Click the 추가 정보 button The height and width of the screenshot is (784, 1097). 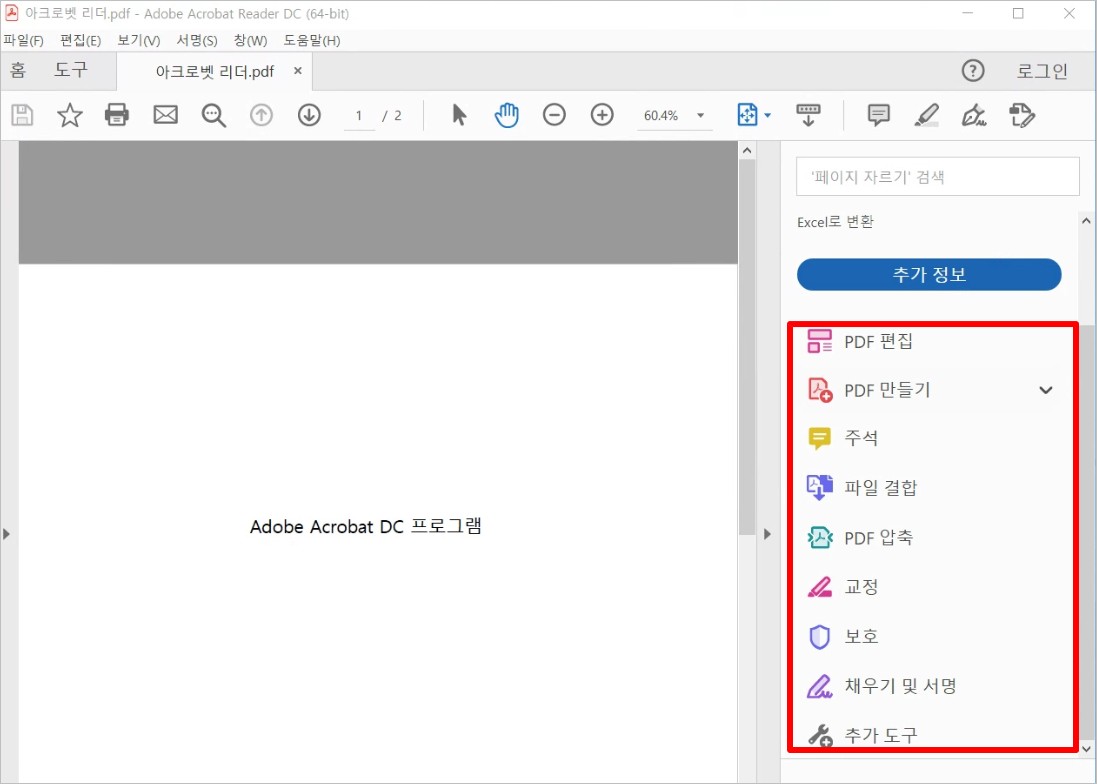[929, 274]
